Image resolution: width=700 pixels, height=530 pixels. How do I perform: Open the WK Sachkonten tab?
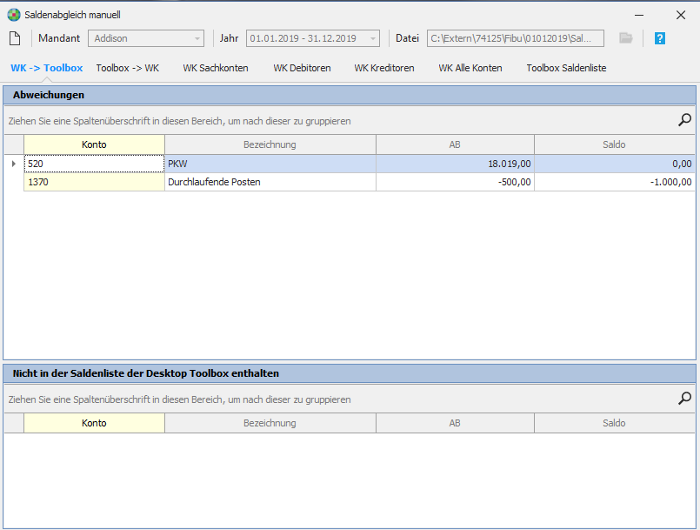coord(215,68)
